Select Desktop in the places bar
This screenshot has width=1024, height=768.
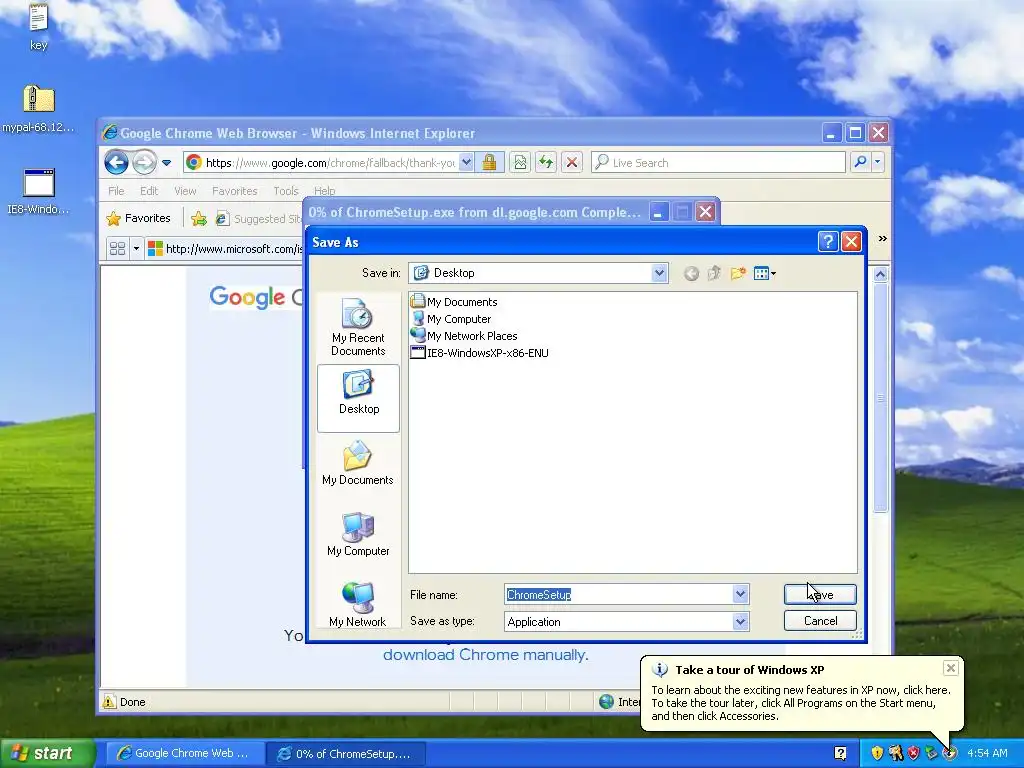click(358, 398)
